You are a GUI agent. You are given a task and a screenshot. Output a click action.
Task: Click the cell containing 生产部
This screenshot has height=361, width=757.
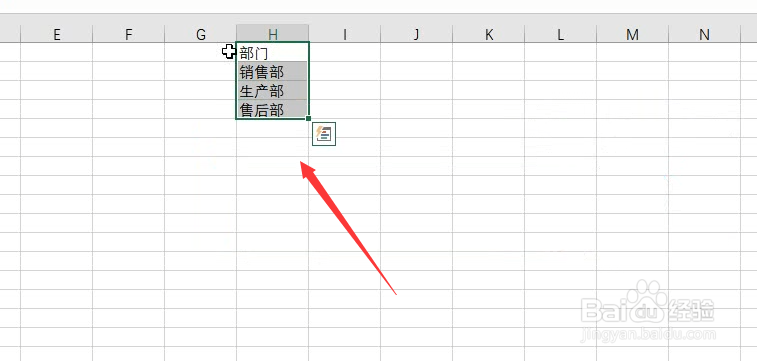[273, 90]
